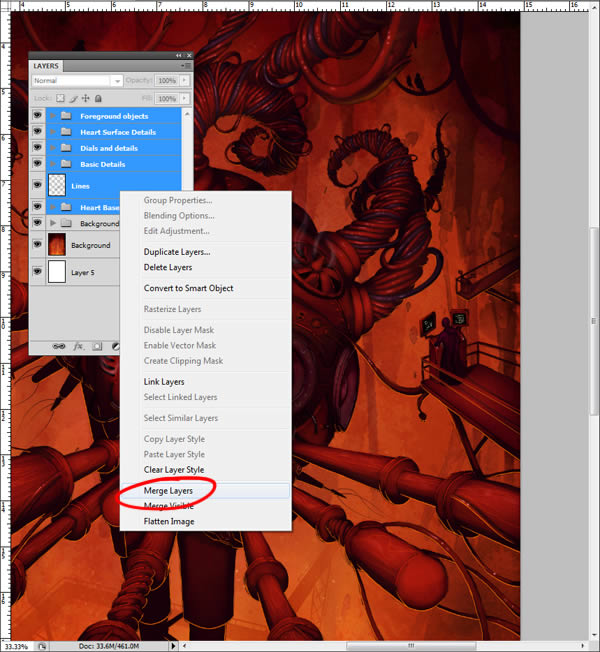
Task: Open the fx layer style icon
Action: [x=78, y=346]
